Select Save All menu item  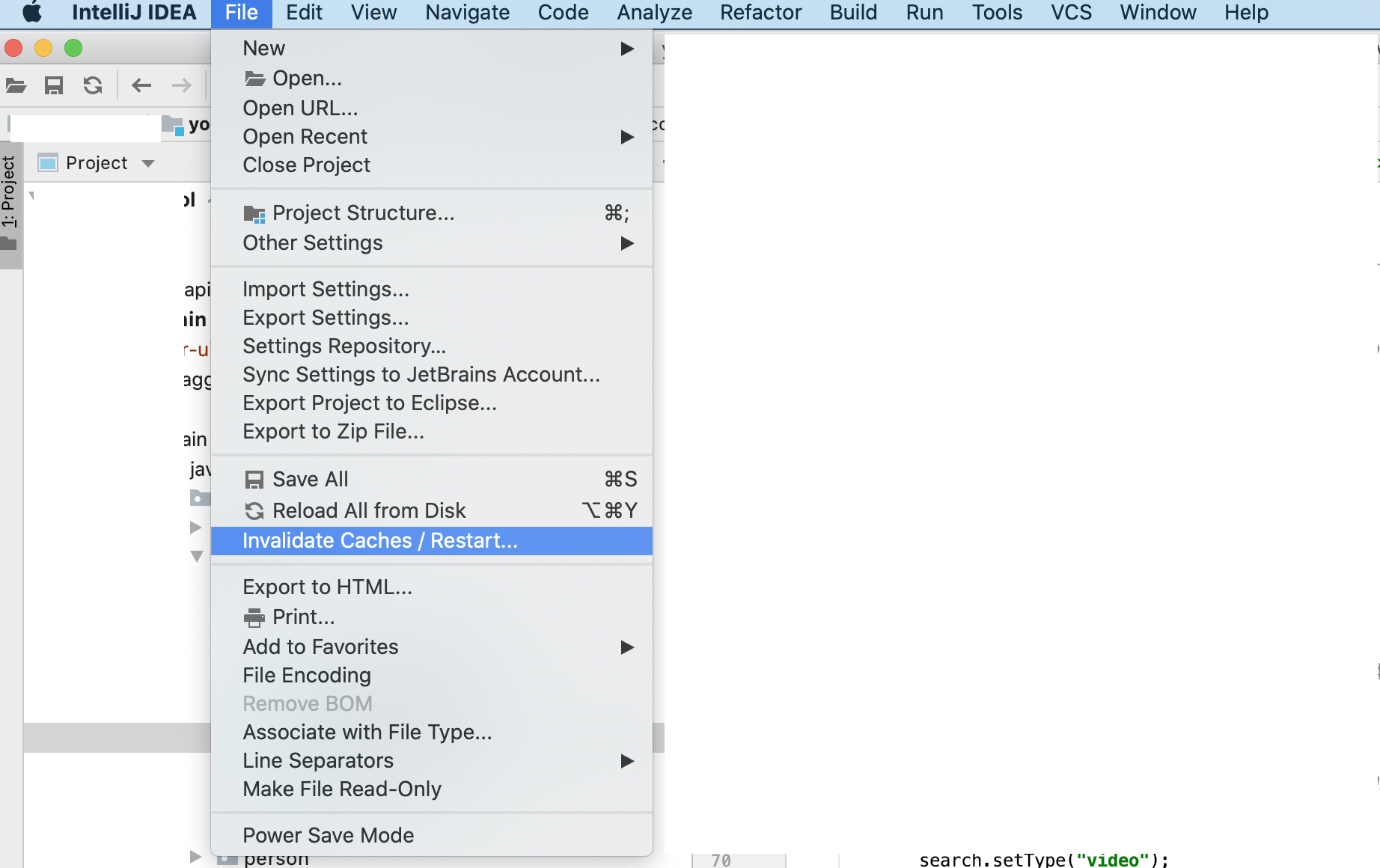(432, 480)
